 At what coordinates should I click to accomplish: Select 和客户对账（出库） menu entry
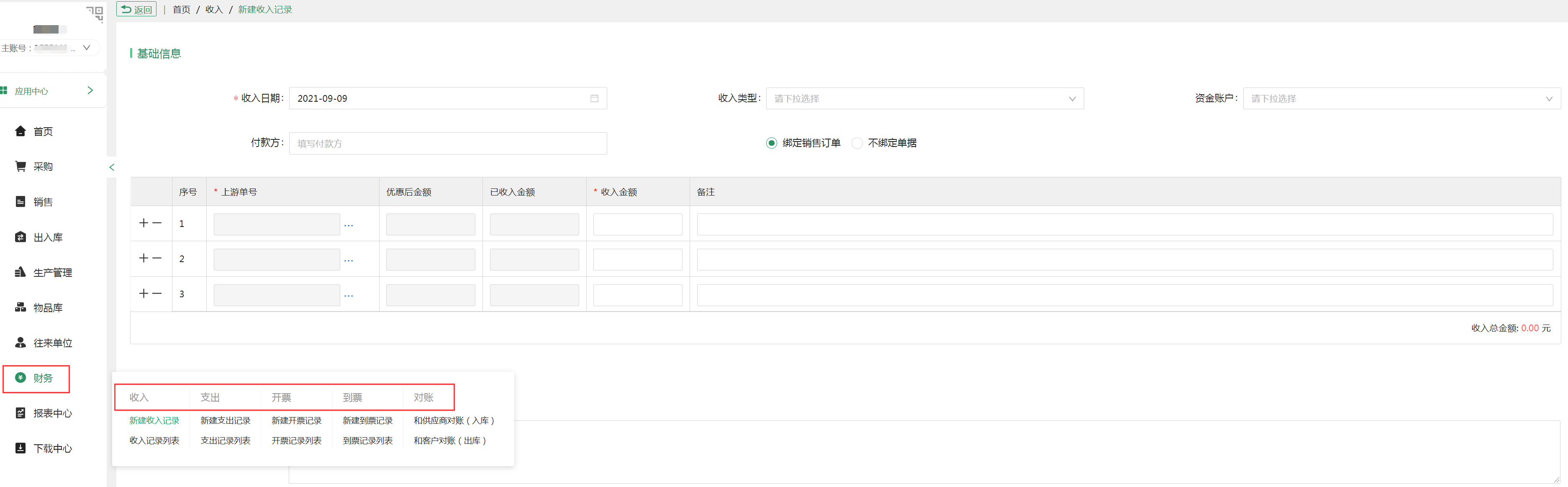click(x=450, y=441)
